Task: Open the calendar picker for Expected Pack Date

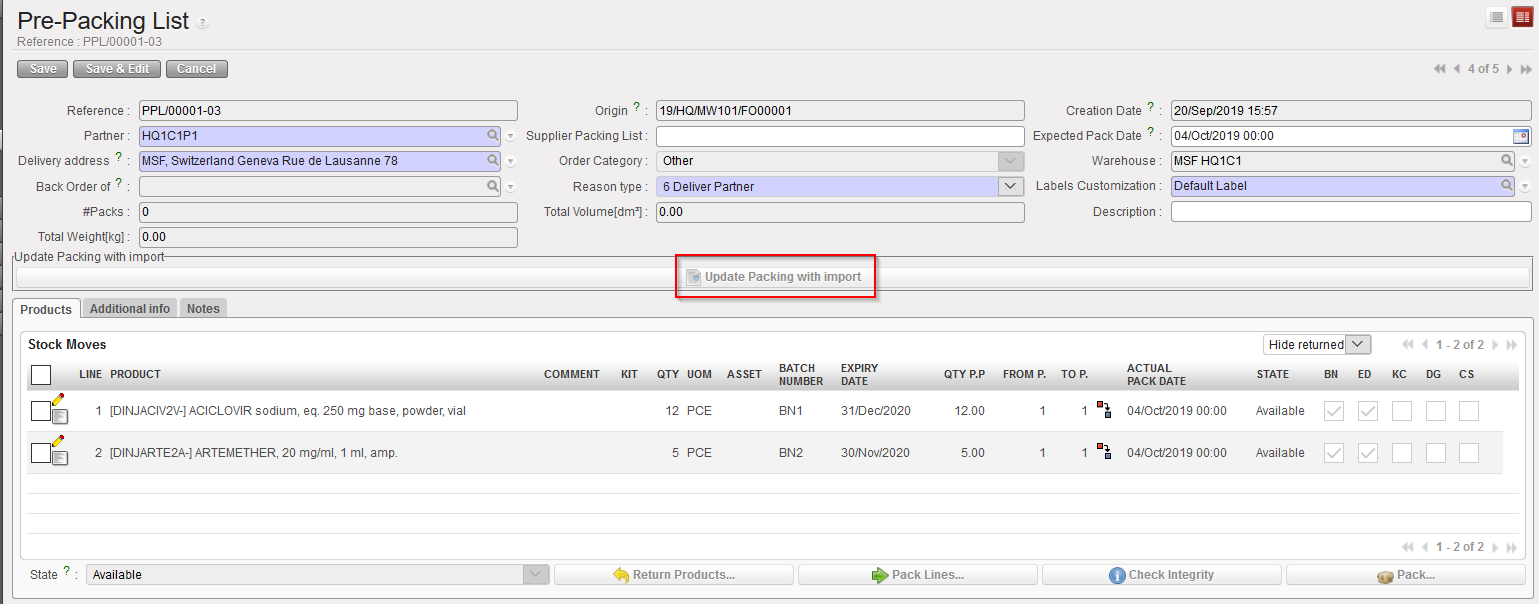Action: 1521,136
